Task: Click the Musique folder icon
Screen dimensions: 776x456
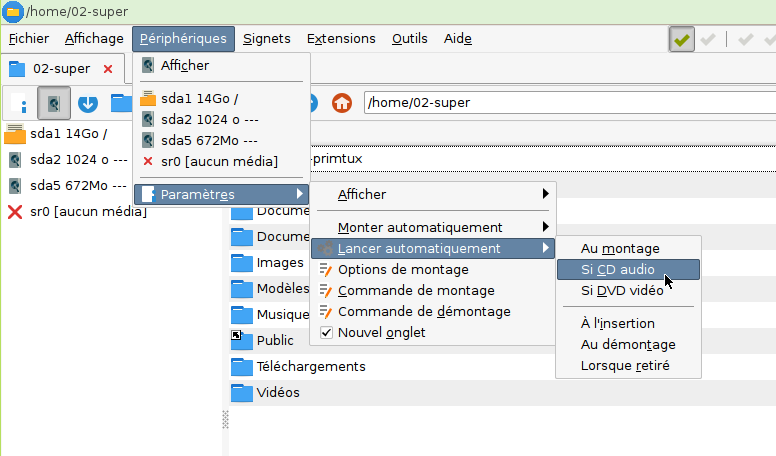Action: click(x=242, y=314)
